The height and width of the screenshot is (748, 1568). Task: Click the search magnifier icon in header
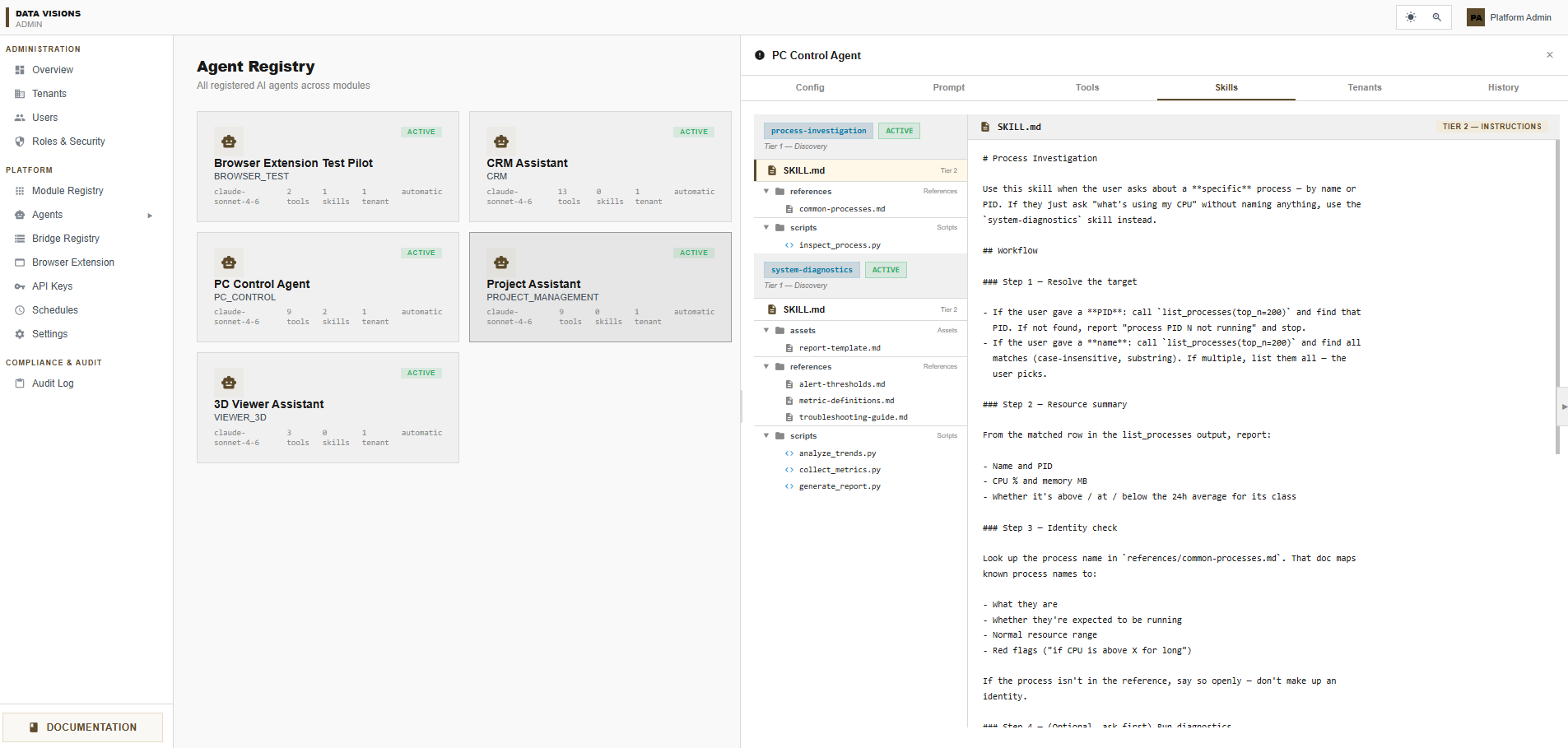(x=1437, y=17)
